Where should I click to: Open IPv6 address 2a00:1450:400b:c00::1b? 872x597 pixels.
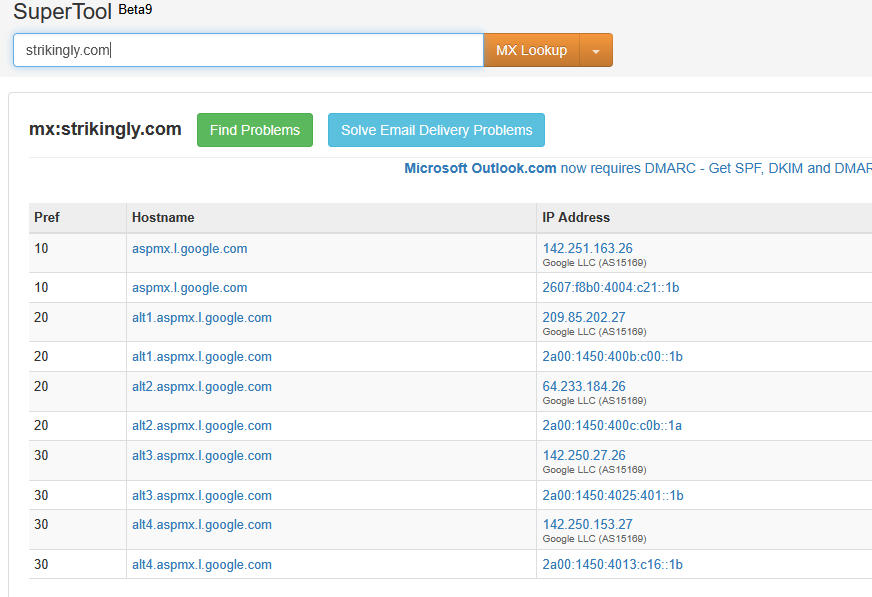tap(612, 356)
